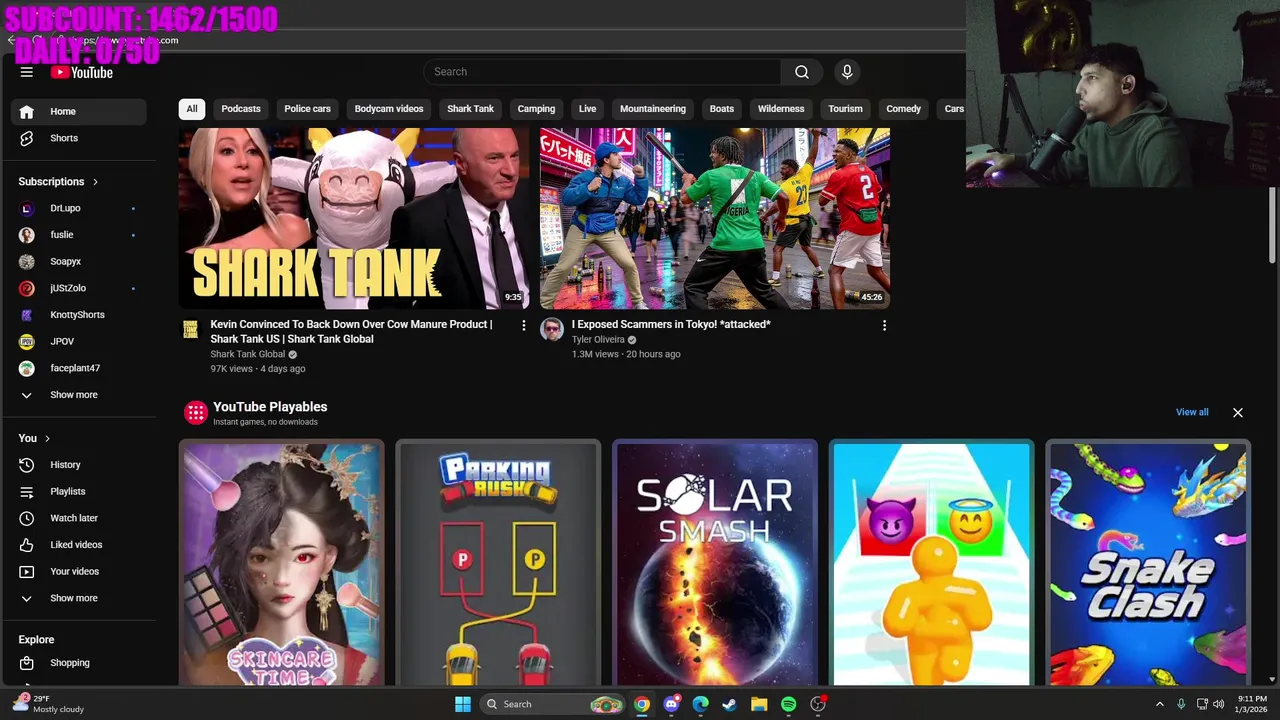The width and height of the screenshot is (1280, 720).
Task: Play the Shark Tank cow manure video thumbnail
Action: tap(354, 218)
